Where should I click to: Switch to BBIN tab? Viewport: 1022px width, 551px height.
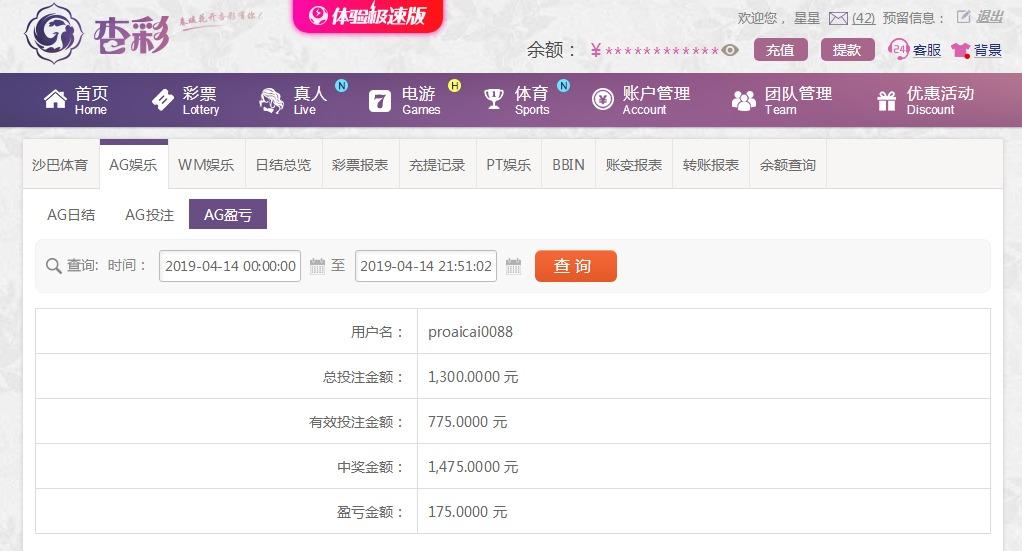pos(568,165)
